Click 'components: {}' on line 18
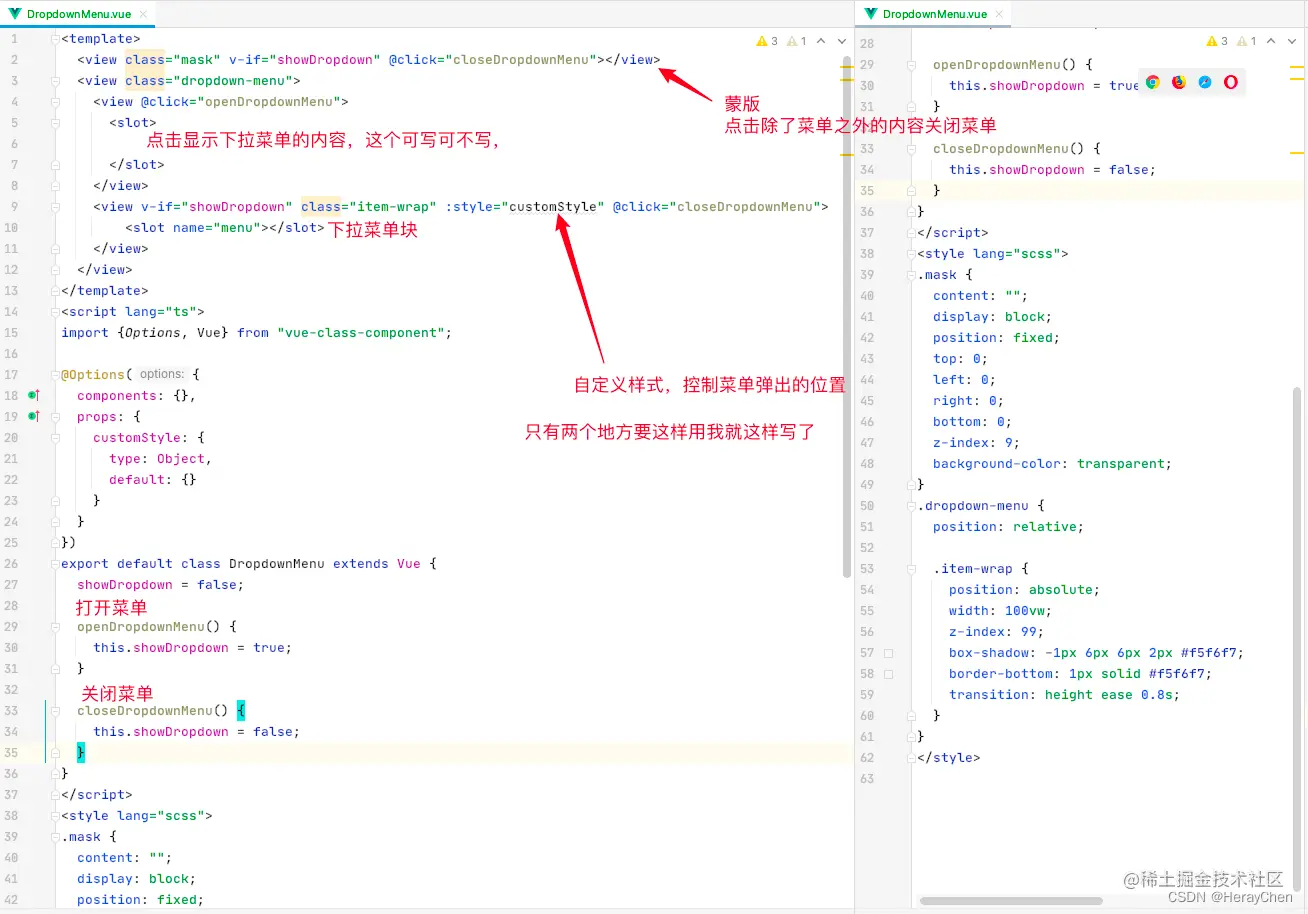The height and width of the screenshot is (914, 1308). click(133, 396)
